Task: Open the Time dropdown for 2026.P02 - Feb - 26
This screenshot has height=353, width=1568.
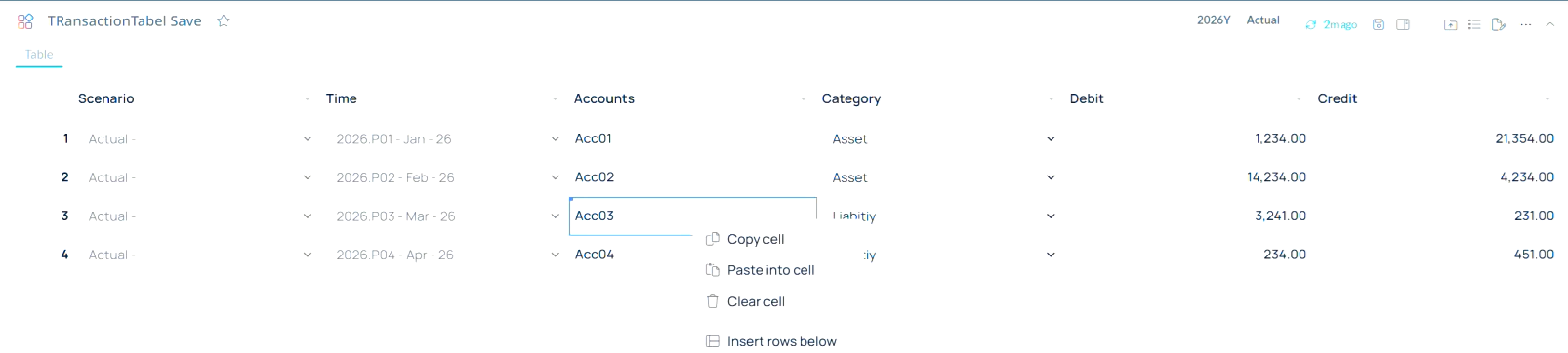Action: coord(556,177)
